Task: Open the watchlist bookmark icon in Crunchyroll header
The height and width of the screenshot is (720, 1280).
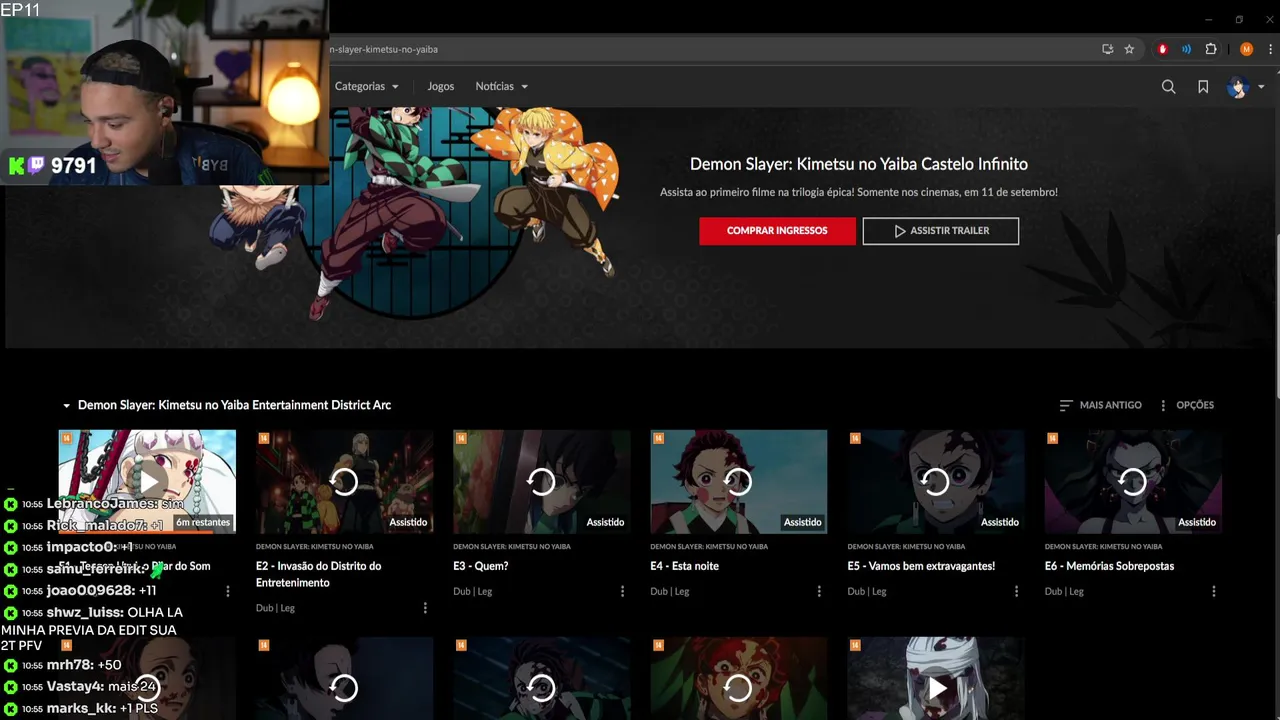Action: coord(1203,87)
